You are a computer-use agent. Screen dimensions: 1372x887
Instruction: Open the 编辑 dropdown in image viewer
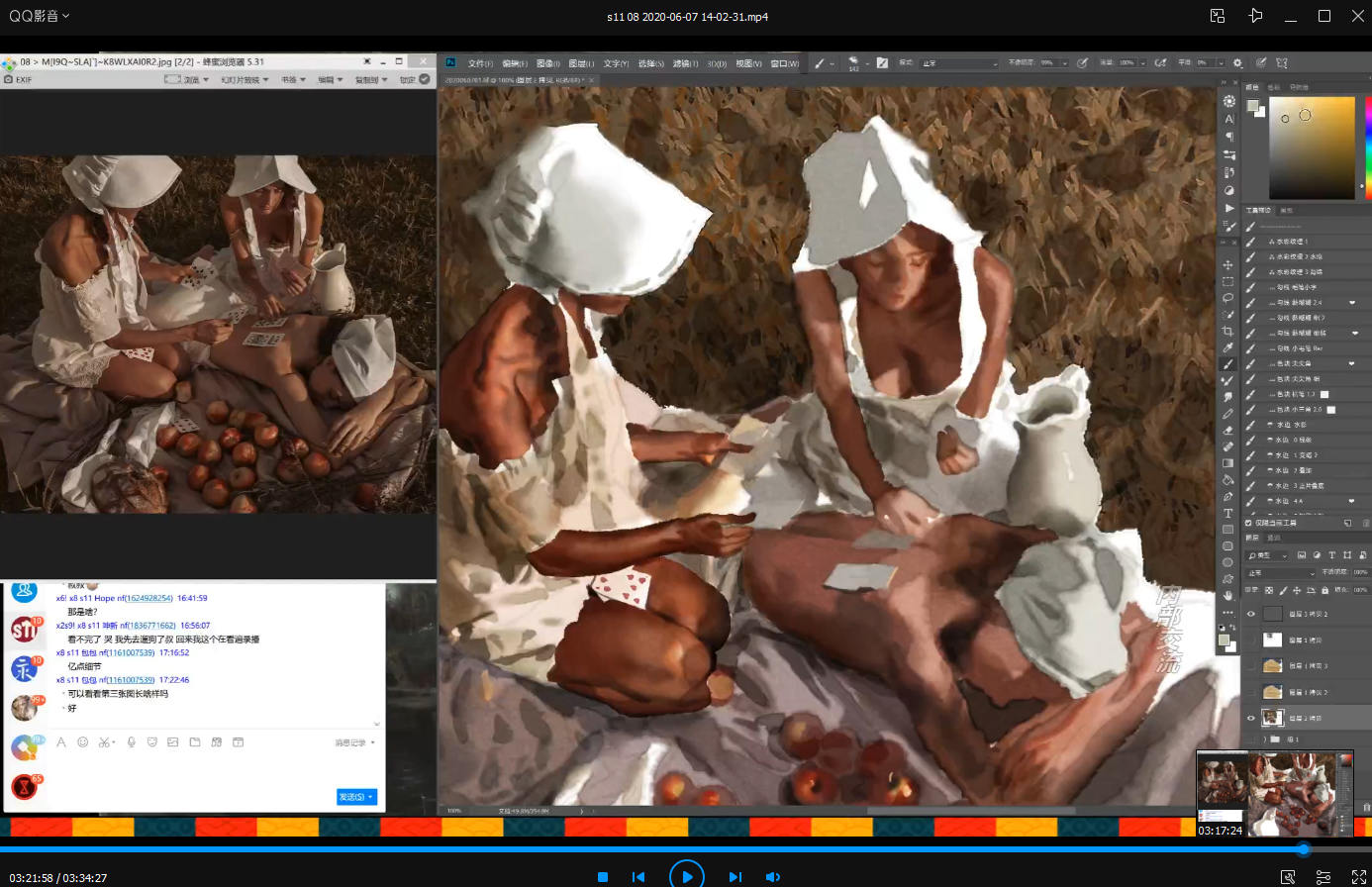point(330,79)
